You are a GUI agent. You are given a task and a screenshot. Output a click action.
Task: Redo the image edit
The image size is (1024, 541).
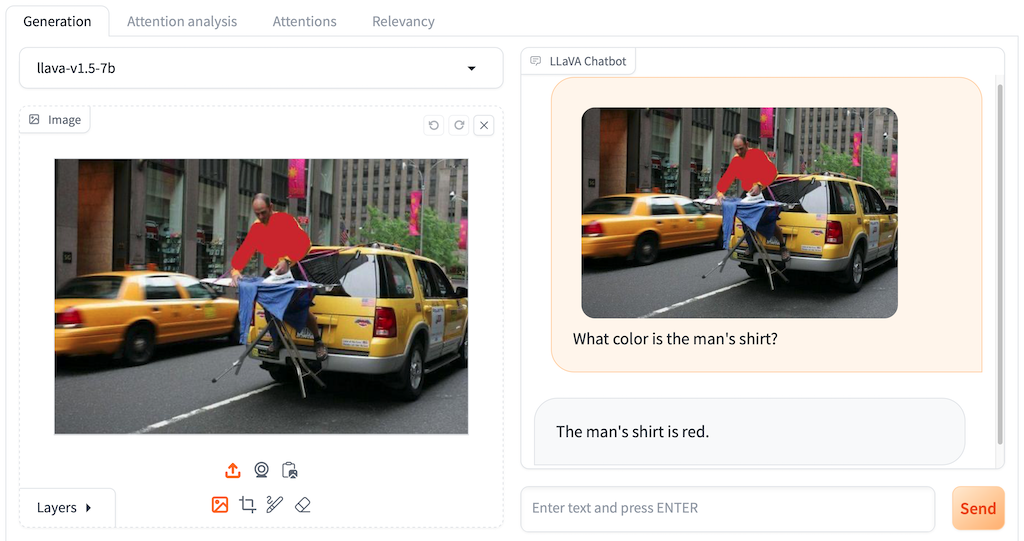(459, 125)
